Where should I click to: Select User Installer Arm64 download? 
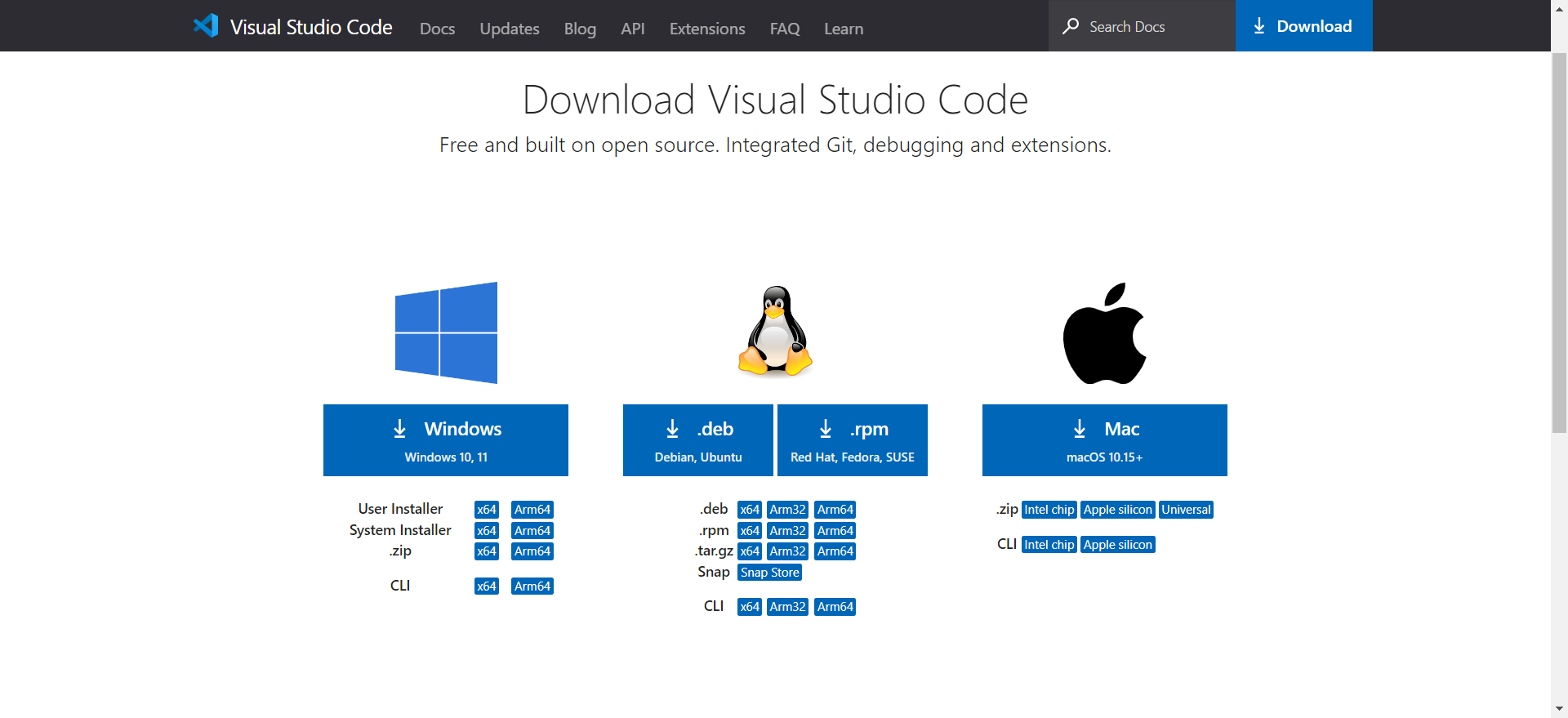532,510
